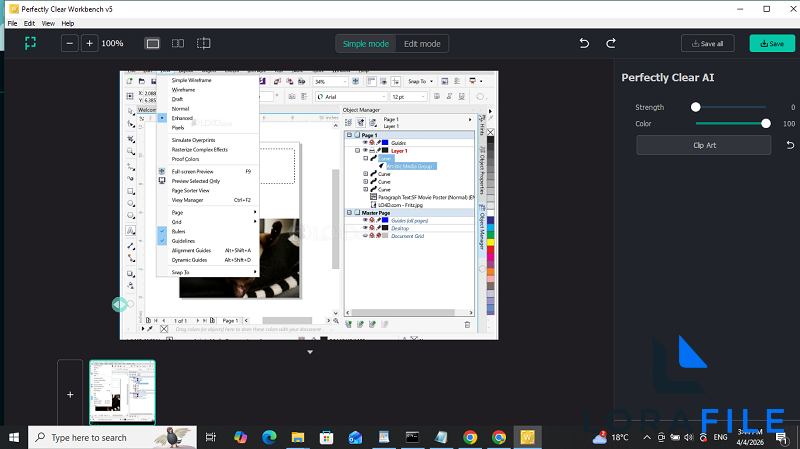Switch to Simple mode tab
The image size is (800, 449).
[366, 44]
